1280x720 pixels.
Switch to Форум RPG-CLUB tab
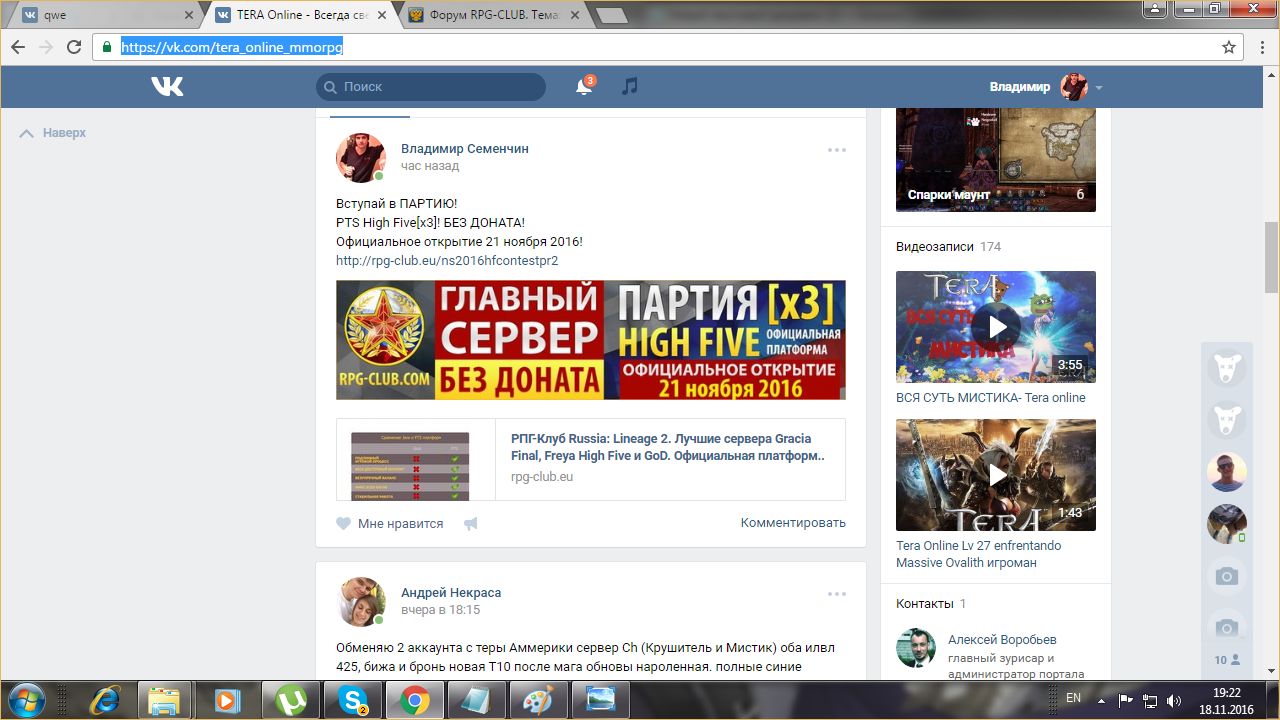[x=495, y=15]
